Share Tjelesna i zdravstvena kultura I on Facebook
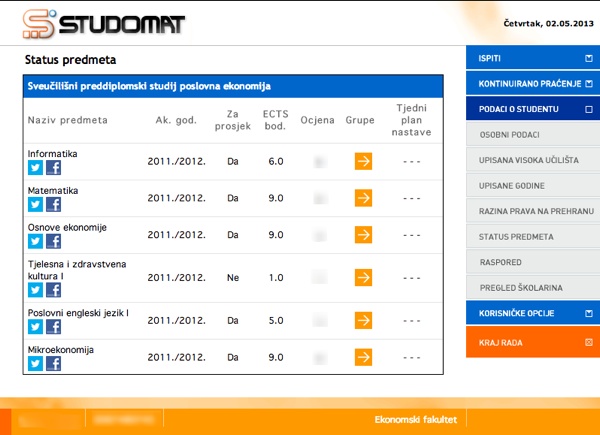600x435 pixels. [x=54, y=290]
